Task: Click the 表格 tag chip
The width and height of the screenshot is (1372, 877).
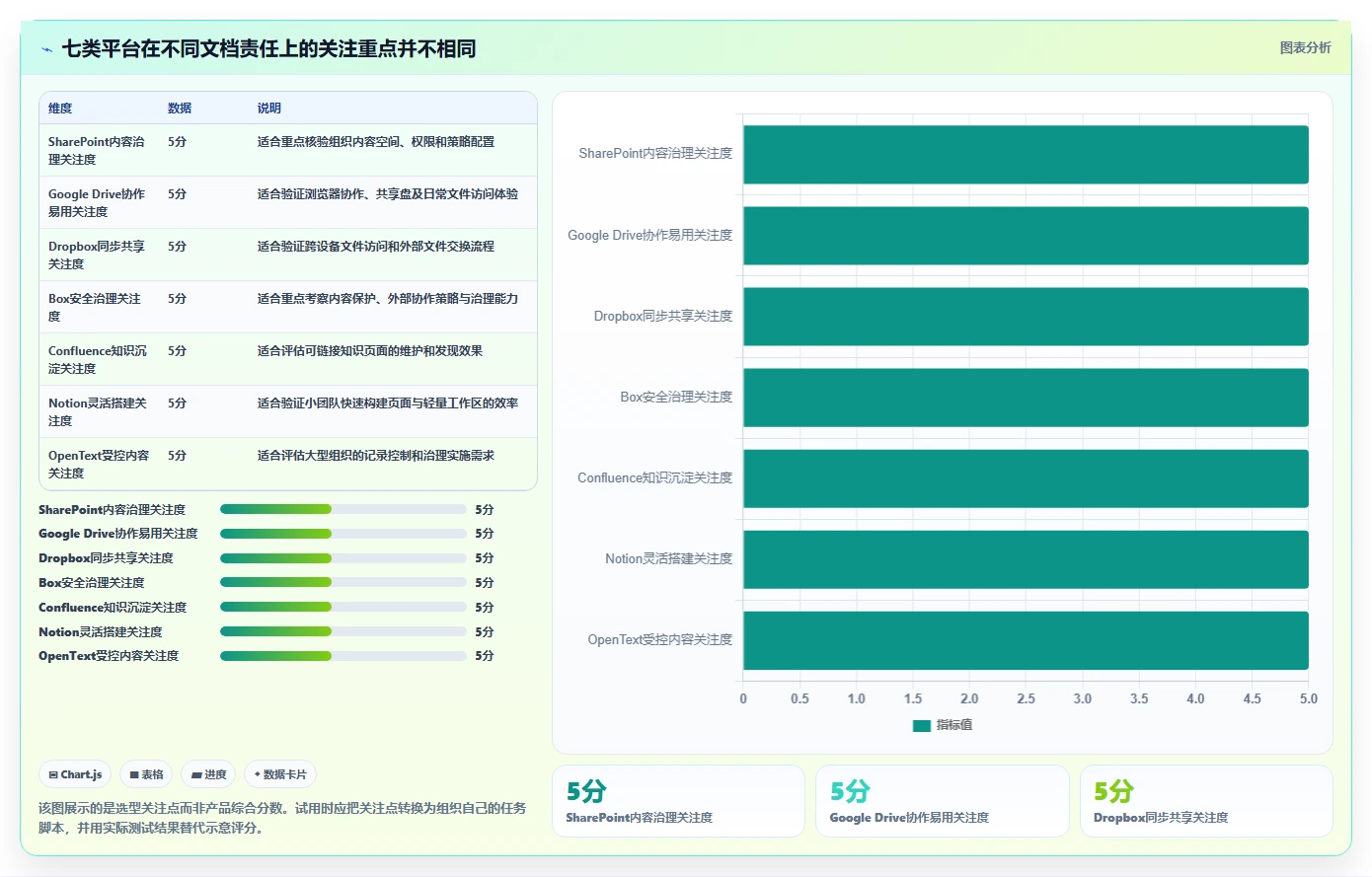Action: [x=146, y=774]
